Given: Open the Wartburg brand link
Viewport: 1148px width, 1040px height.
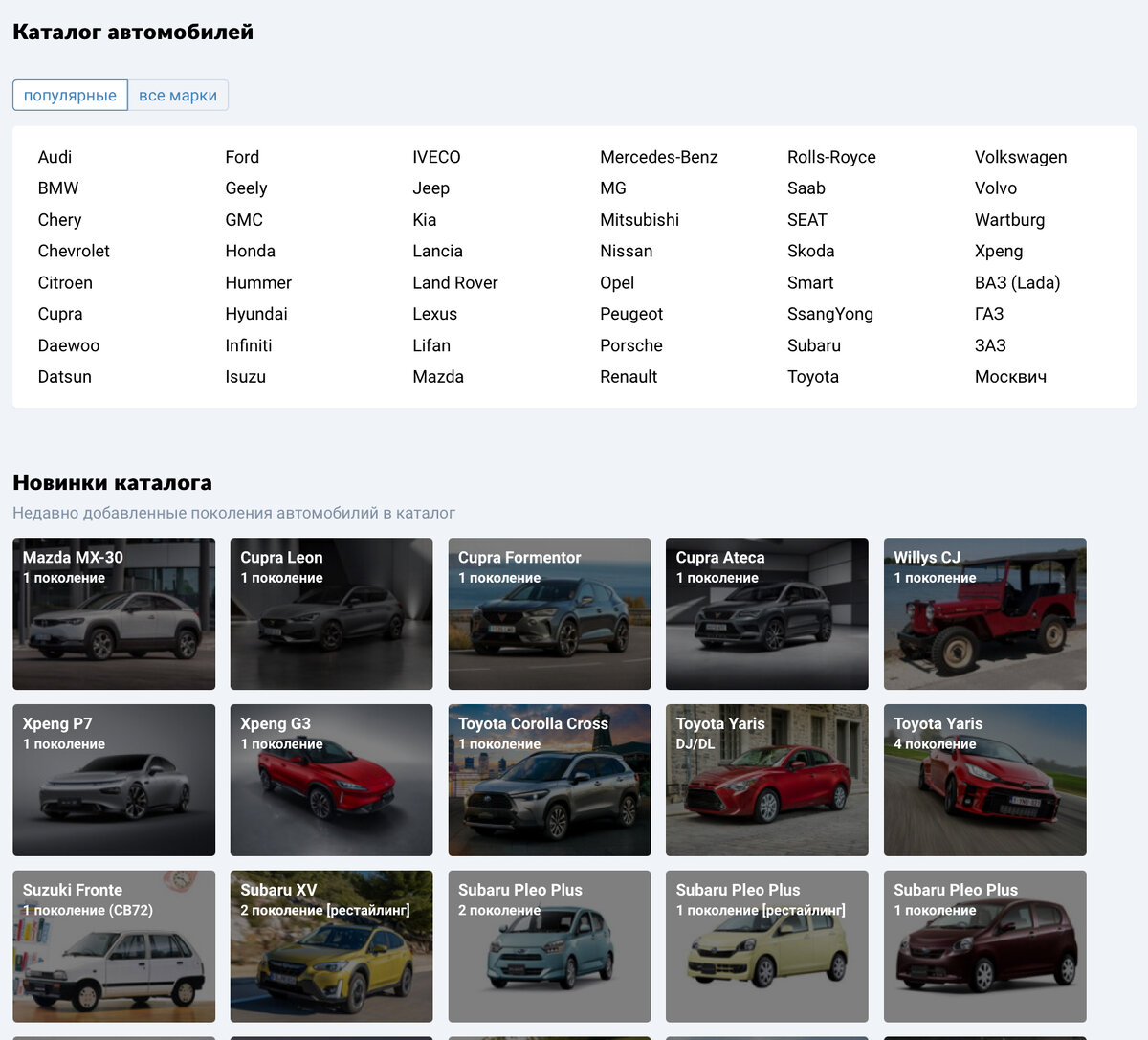Looking at the screenshot, I should click(x=1009, y=220).
